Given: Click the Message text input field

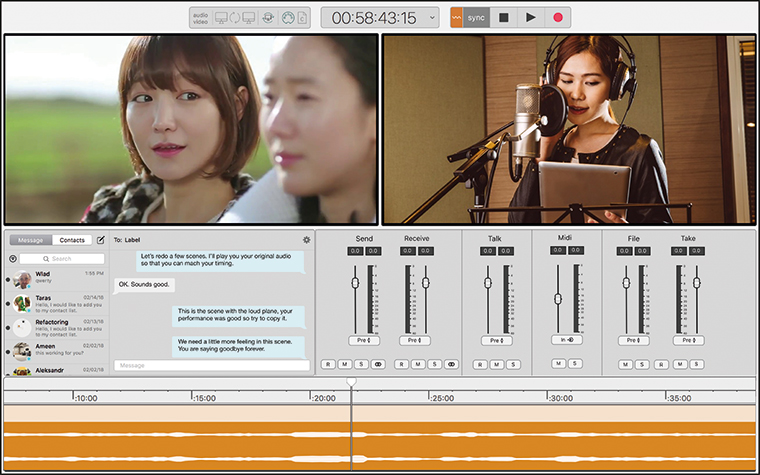Looking at the screenshot, I should (x=211, y=365).
